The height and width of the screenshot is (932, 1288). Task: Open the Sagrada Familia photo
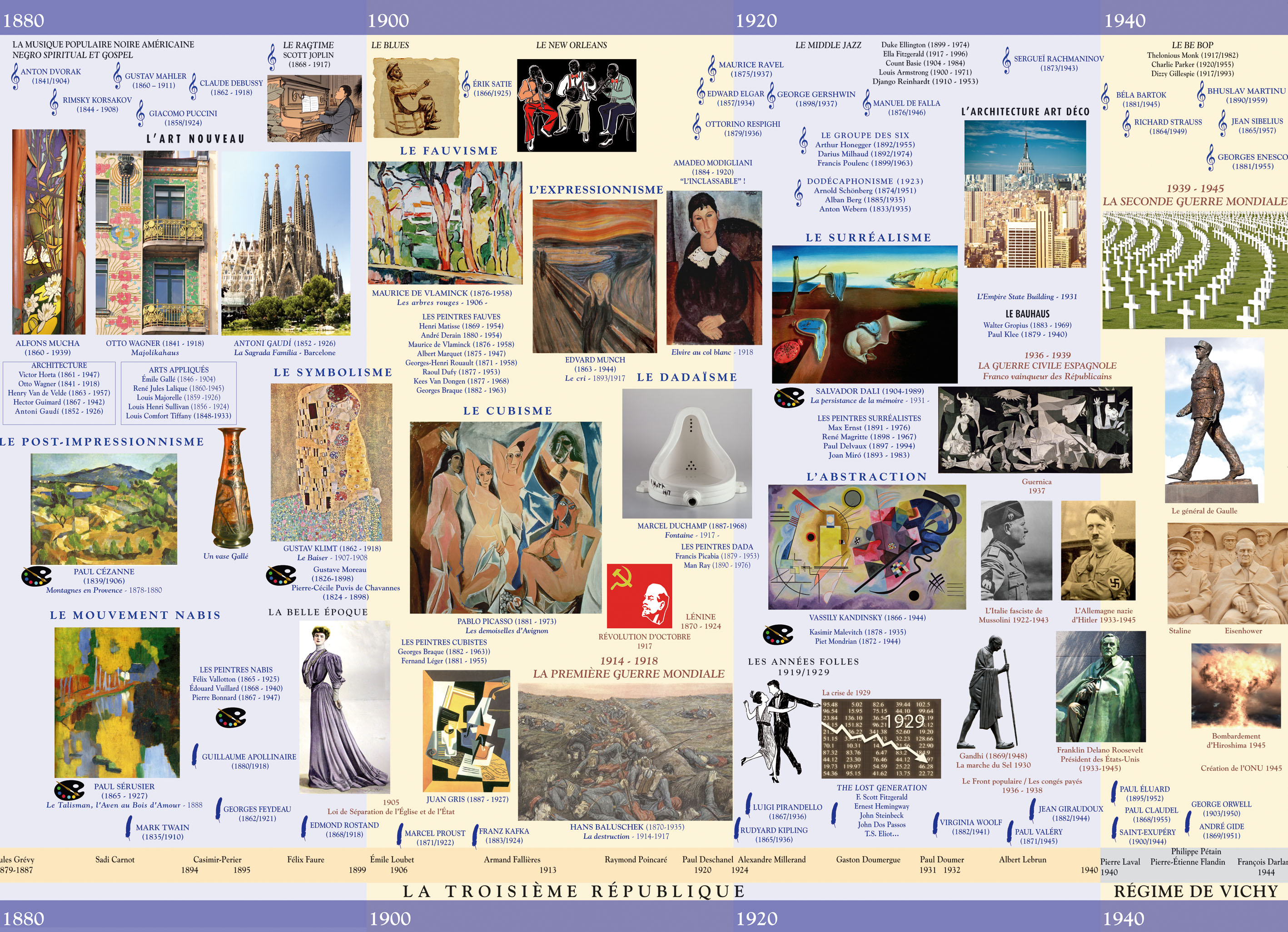pos(286,244)
